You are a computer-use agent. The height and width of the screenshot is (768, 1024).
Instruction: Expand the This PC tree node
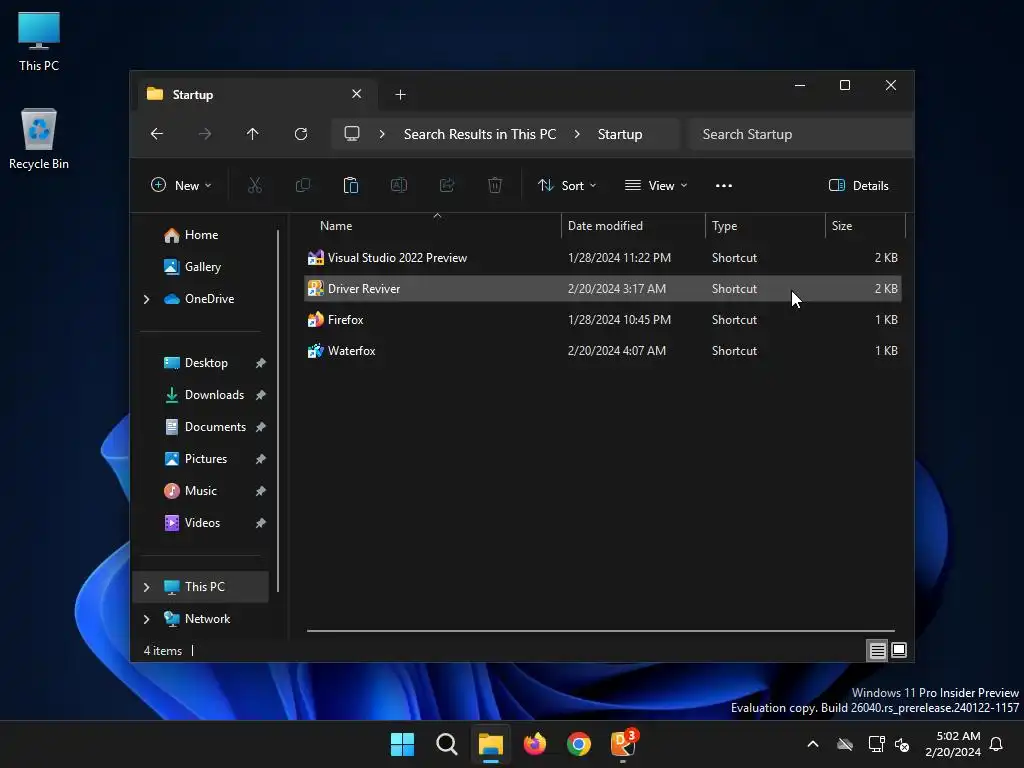(x=146, y=587)
